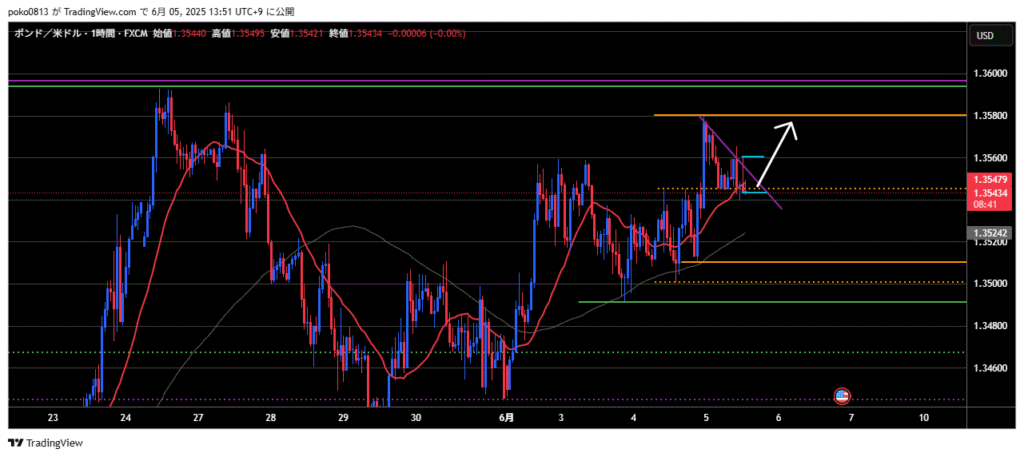Image resolution: width=1024 pixels, height=457 pixels.
Task: Click the 27 date label on time axis
Action: point(198,417)
